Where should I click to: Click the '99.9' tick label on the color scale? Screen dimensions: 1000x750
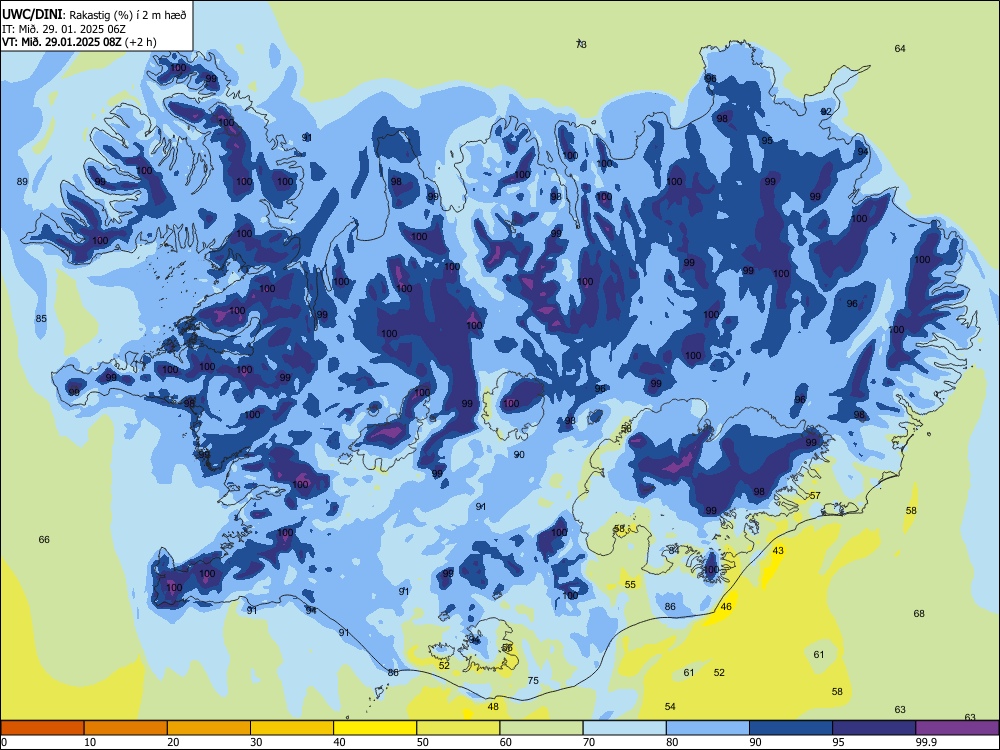[x=926, y=742]
